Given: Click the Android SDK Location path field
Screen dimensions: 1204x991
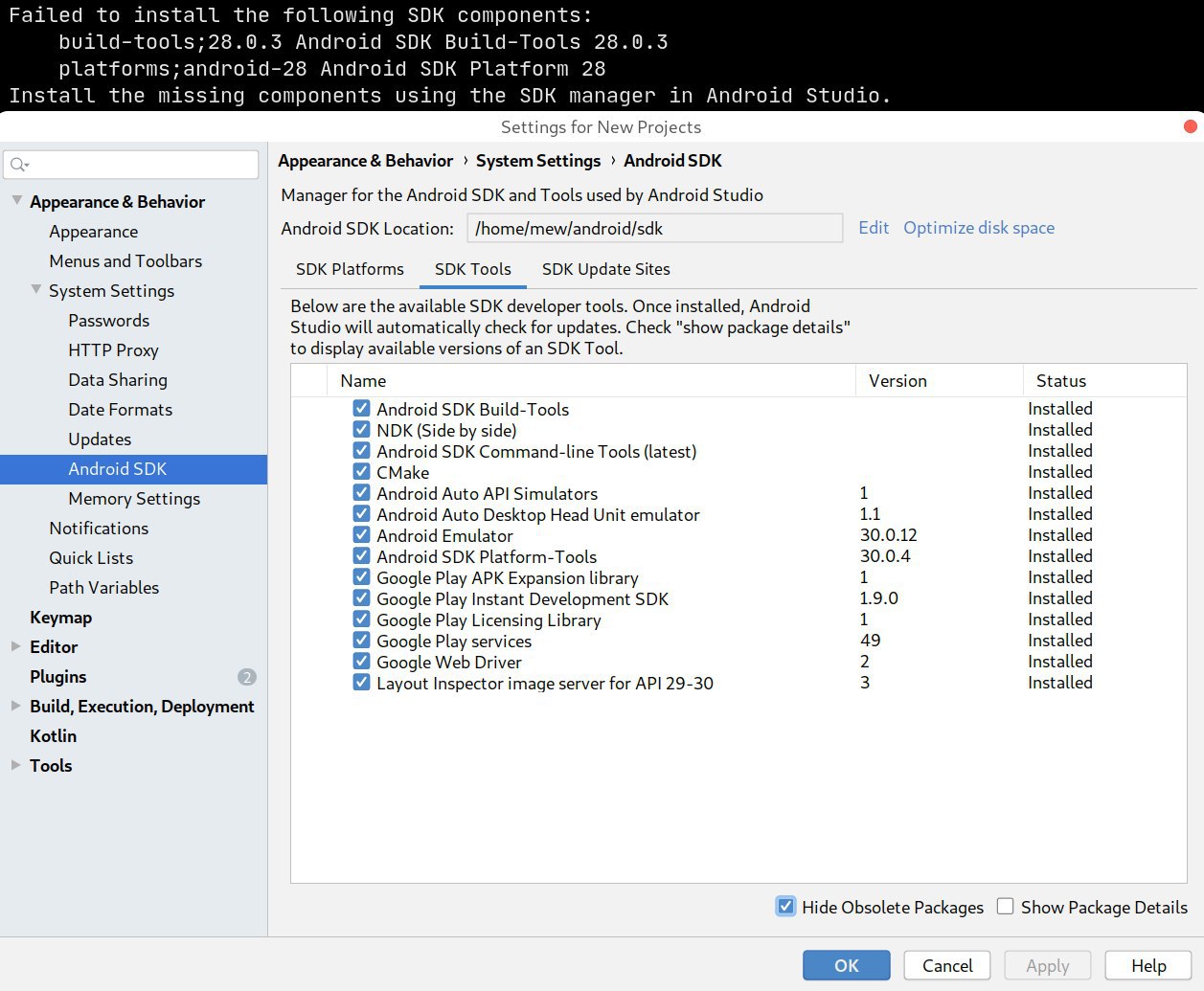Looking at the screenshot, I should (655, 228).
